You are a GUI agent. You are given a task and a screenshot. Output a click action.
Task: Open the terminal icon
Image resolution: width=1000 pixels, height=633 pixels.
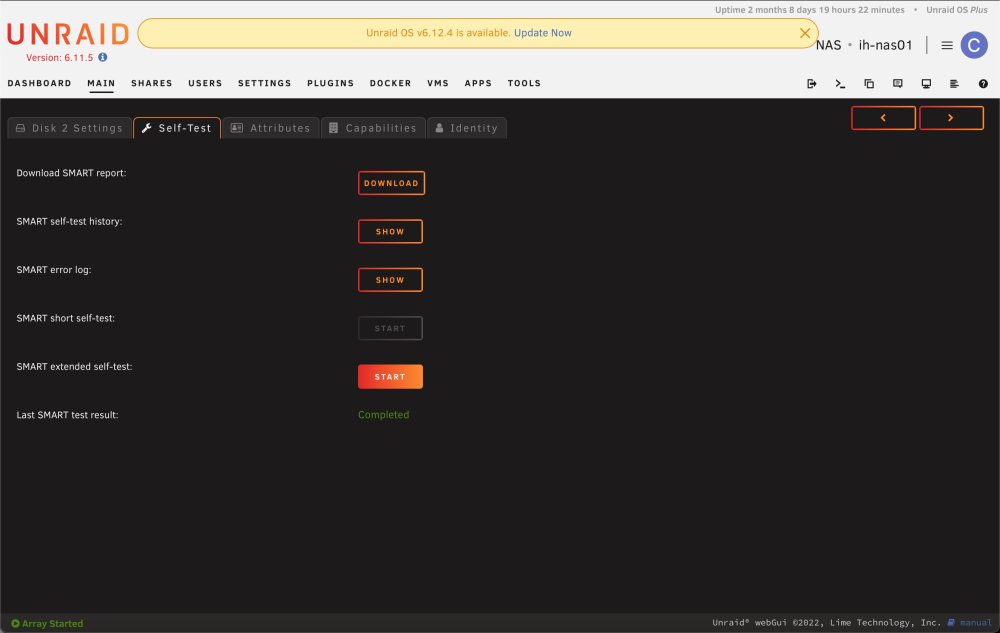(840, 84)
